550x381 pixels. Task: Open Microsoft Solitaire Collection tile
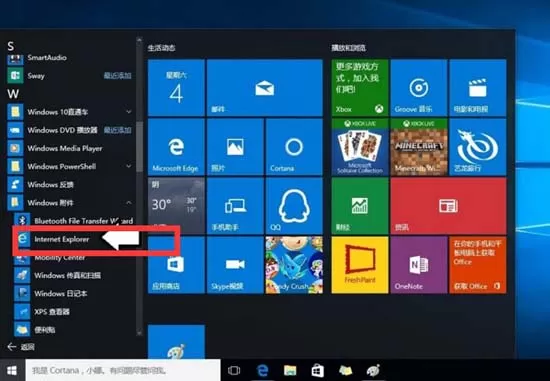click(x=360, y=147)
